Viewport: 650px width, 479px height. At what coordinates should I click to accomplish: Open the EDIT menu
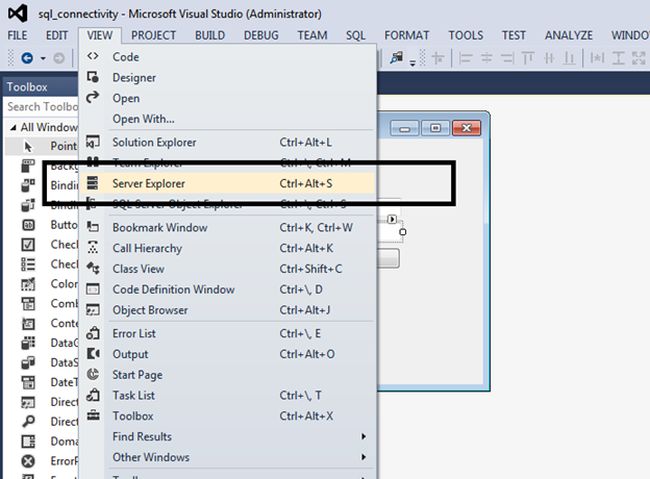coord(57,35)
